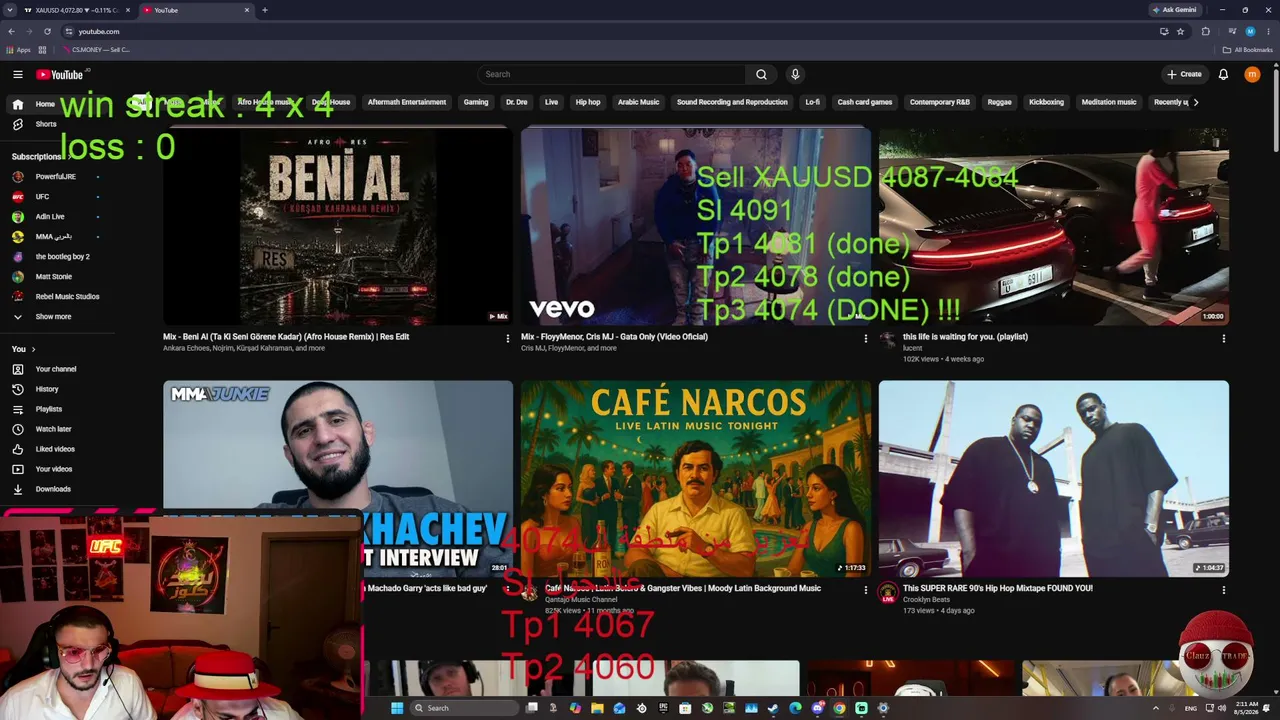Open the YouTube guide hamburger menu

[18, 74]
